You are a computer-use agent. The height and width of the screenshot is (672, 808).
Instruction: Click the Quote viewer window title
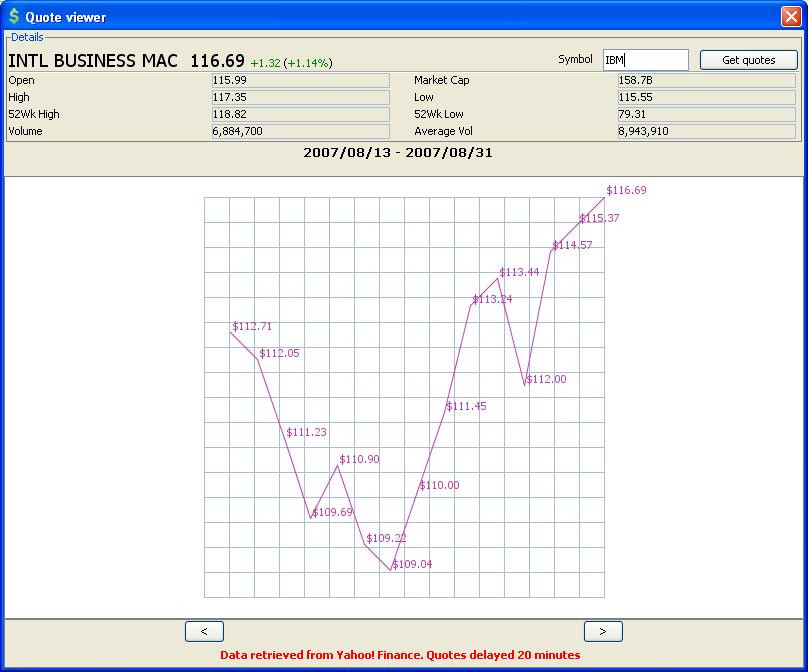tap(65, 18)
